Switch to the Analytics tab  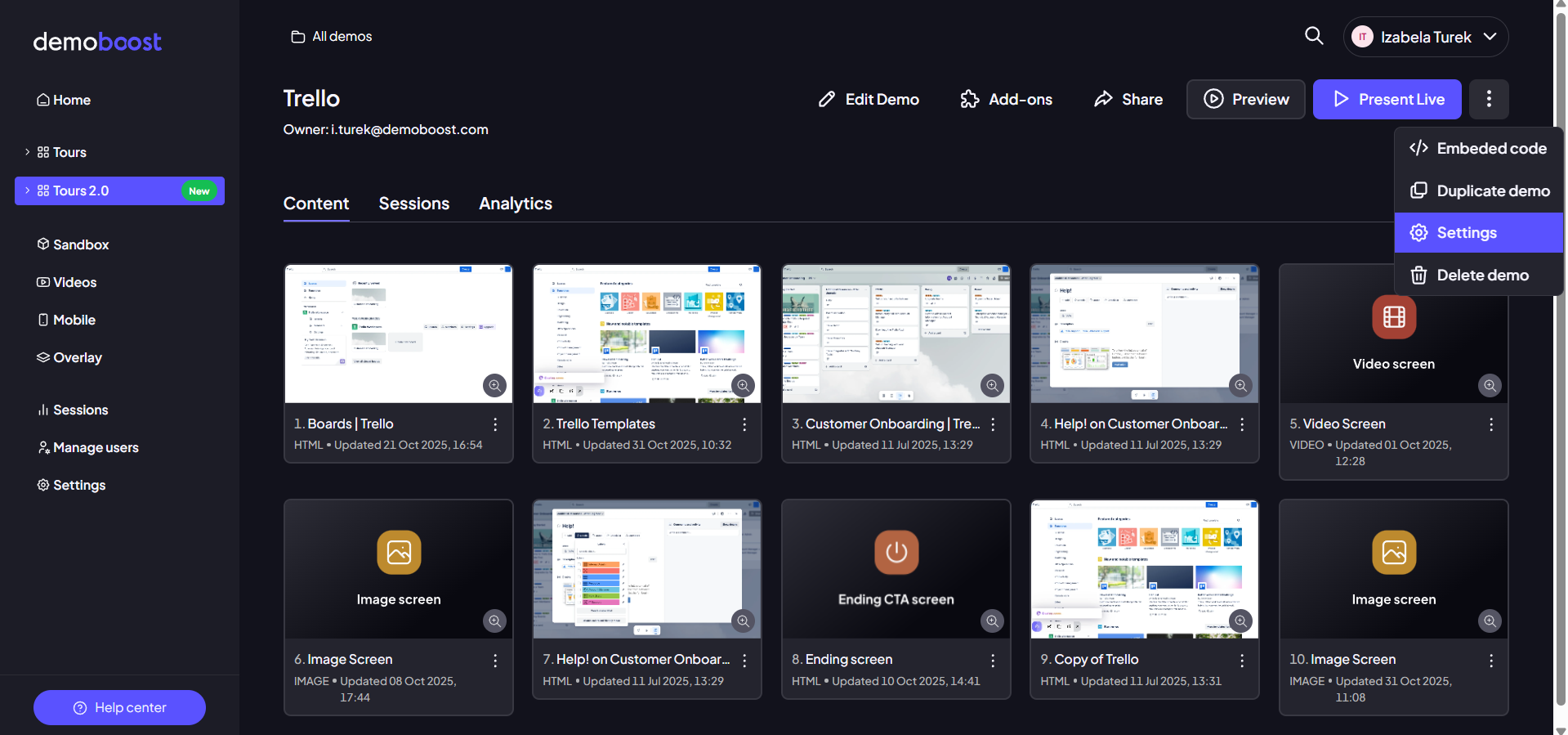tap(516, 204)
